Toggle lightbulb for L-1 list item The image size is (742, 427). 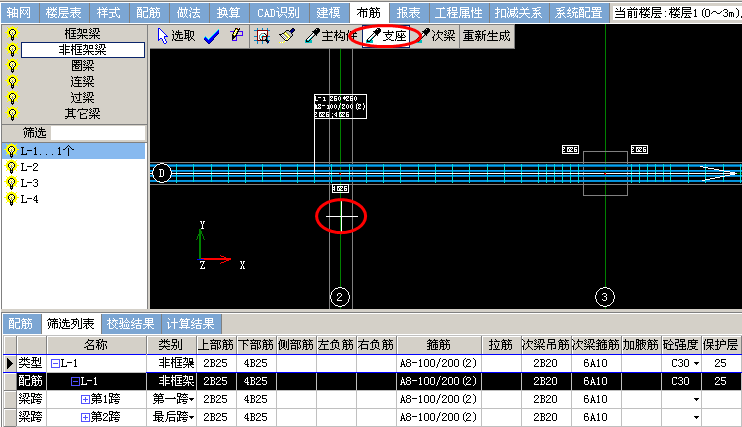pyautogui.click(x=11, y=151)
